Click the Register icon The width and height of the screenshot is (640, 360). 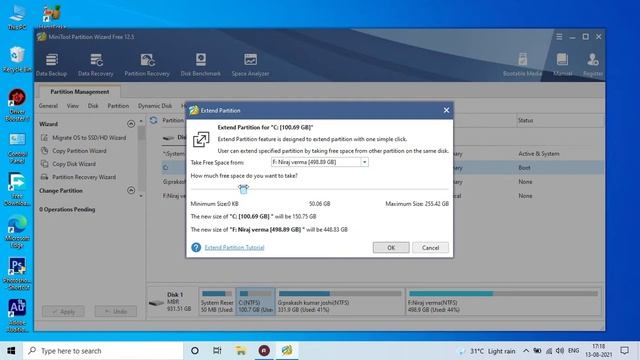coord(593,64)
